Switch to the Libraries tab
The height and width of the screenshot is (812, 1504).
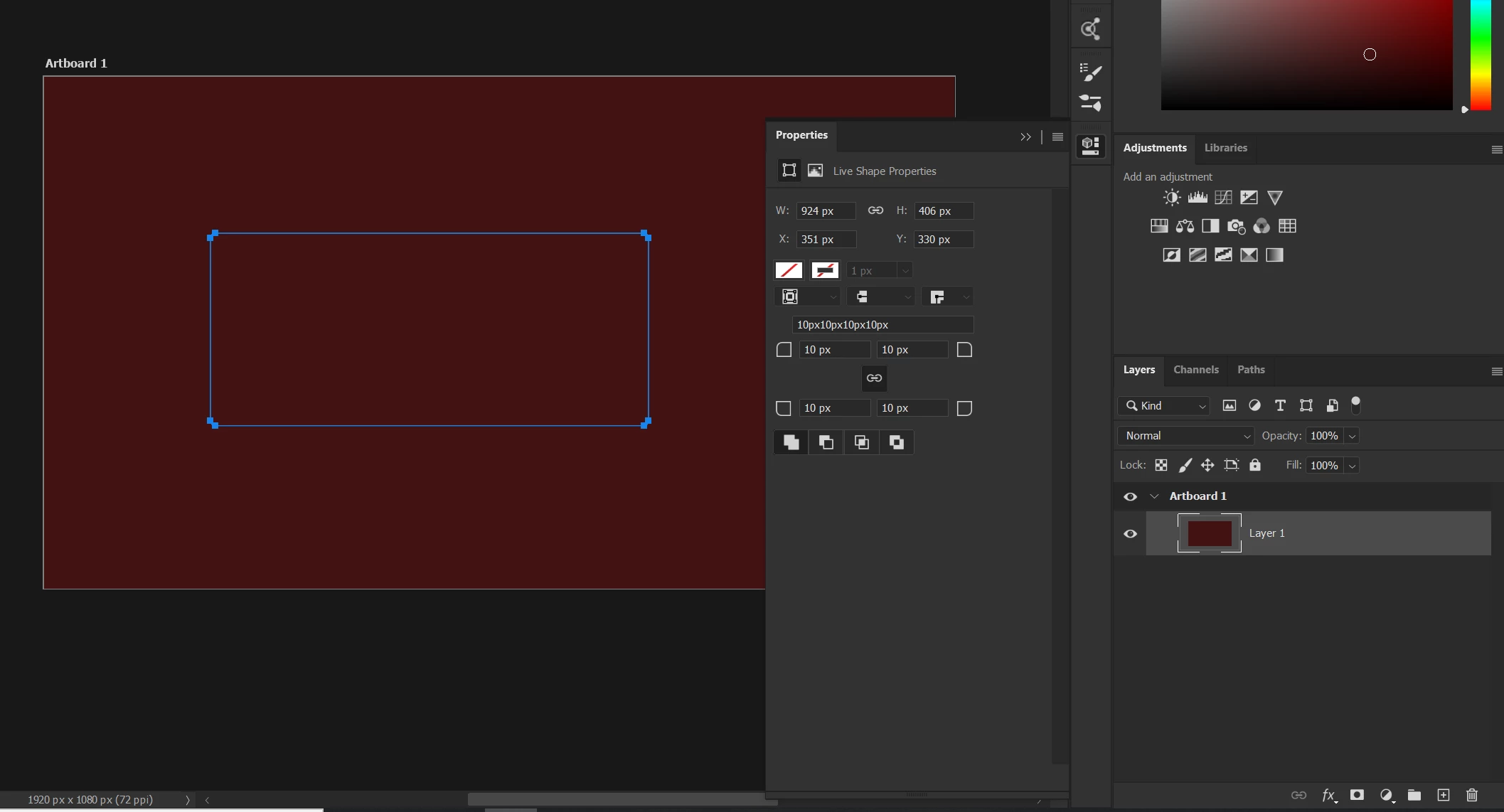coord(1225,148)
